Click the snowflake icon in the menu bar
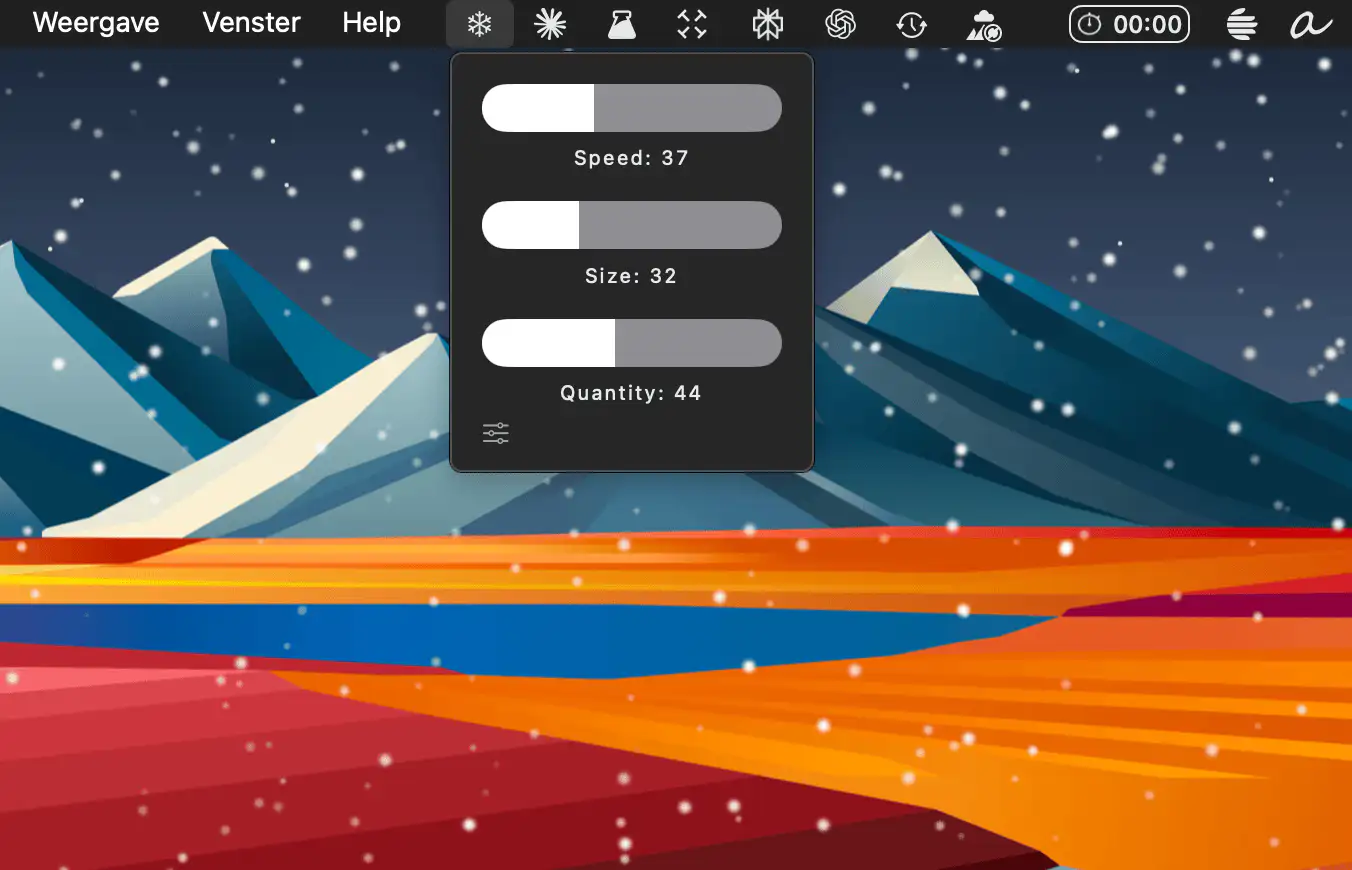The height and width of the screenshot is (870, 1352). click(480, 24)
